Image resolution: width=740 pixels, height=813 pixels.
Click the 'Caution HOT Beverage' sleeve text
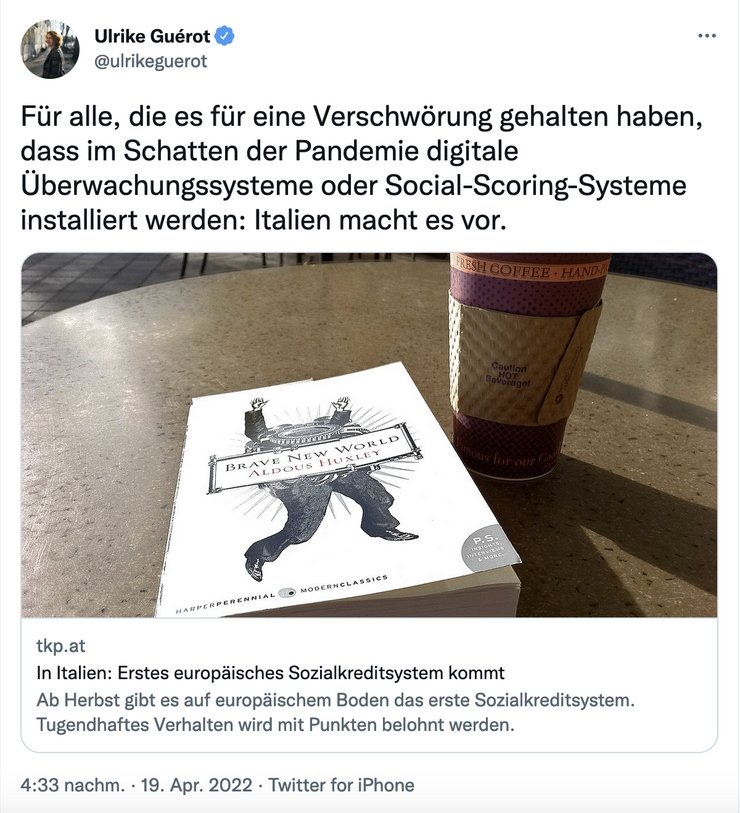pos(508,374)
